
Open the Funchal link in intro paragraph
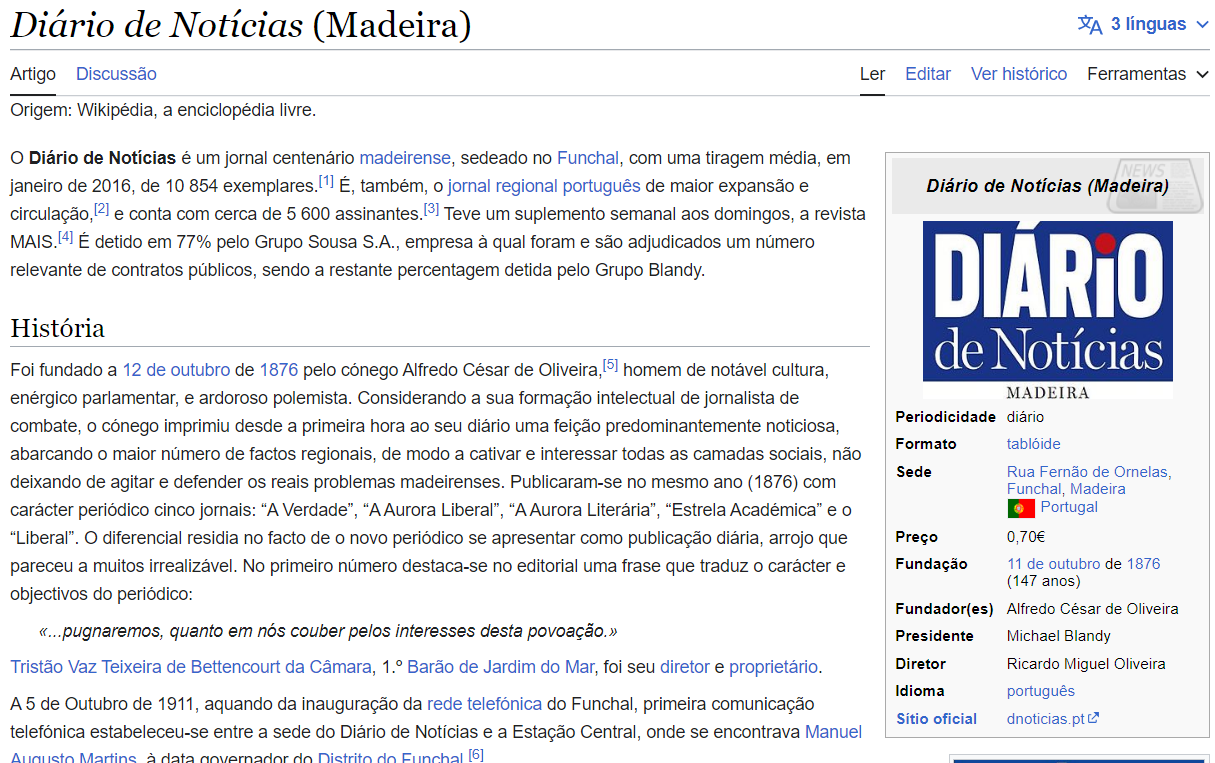click(588, 158)
